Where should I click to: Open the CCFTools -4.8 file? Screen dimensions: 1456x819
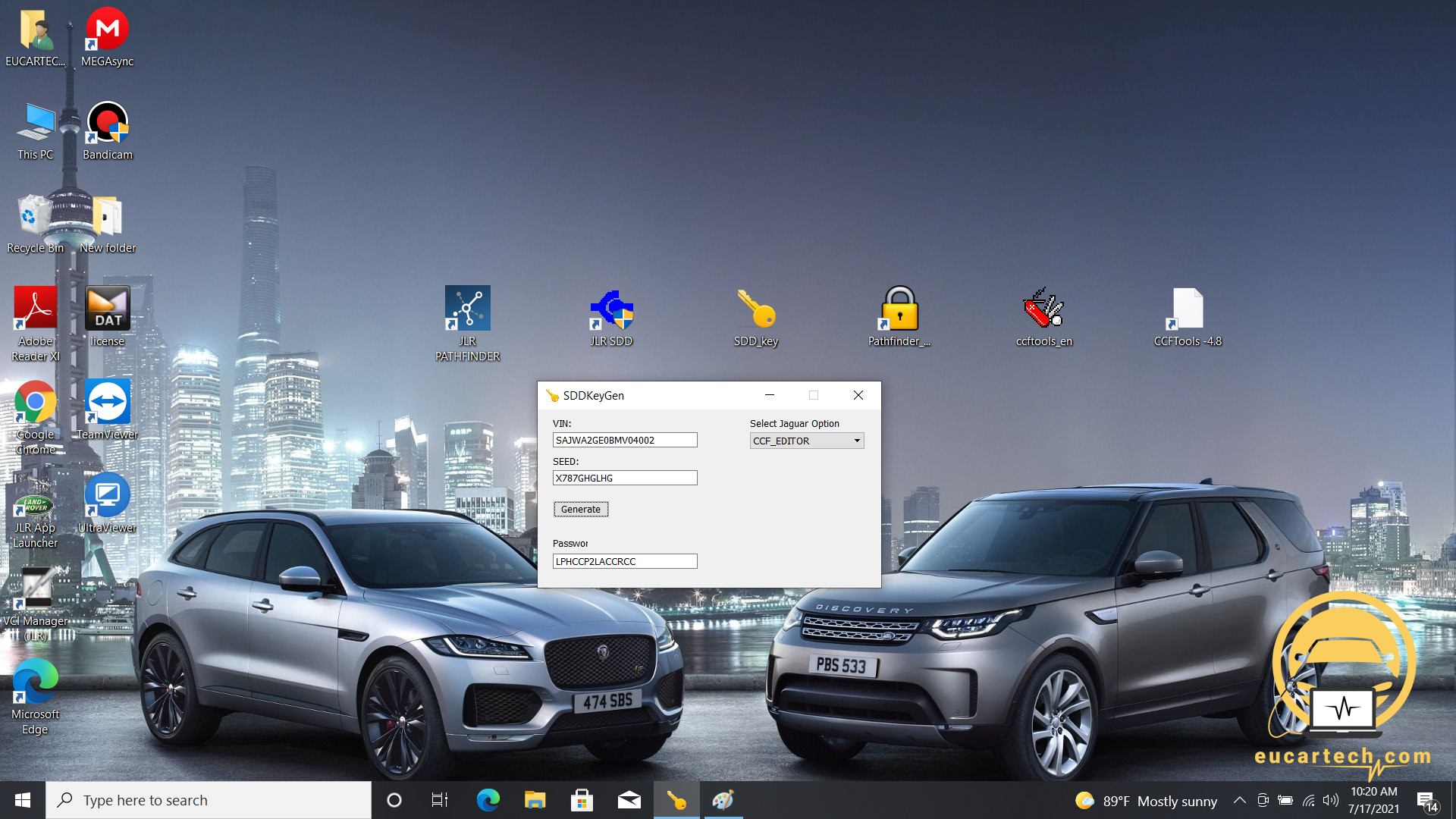tap(1188, 309)
